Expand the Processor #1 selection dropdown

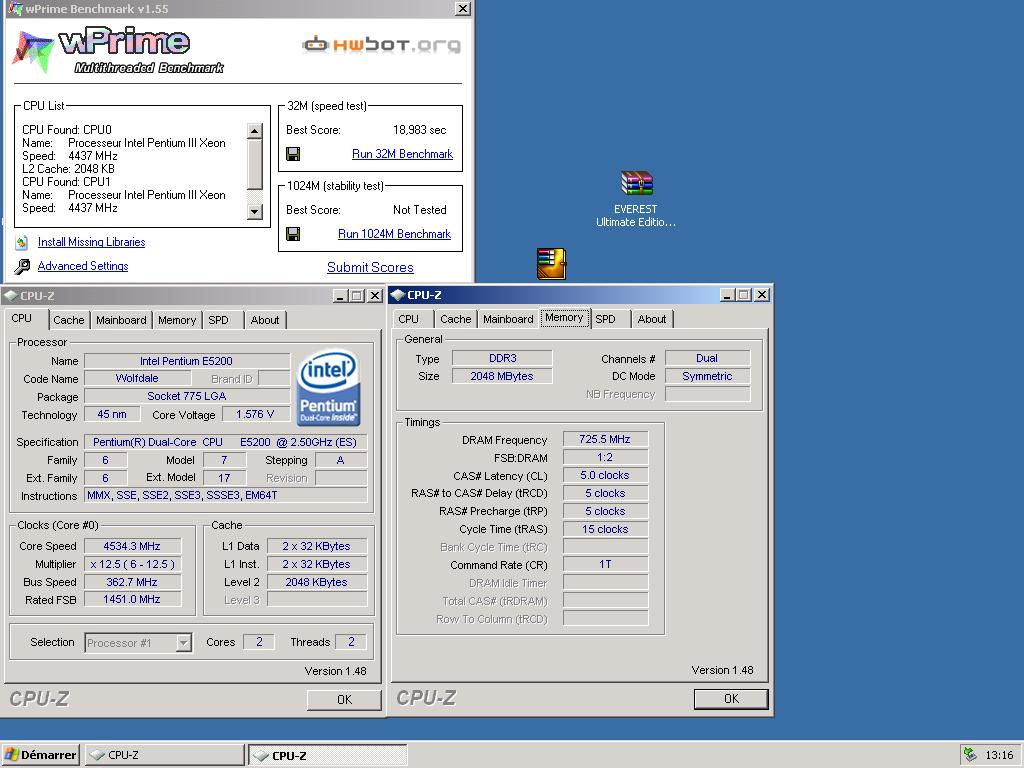click(x=184, y=643)
